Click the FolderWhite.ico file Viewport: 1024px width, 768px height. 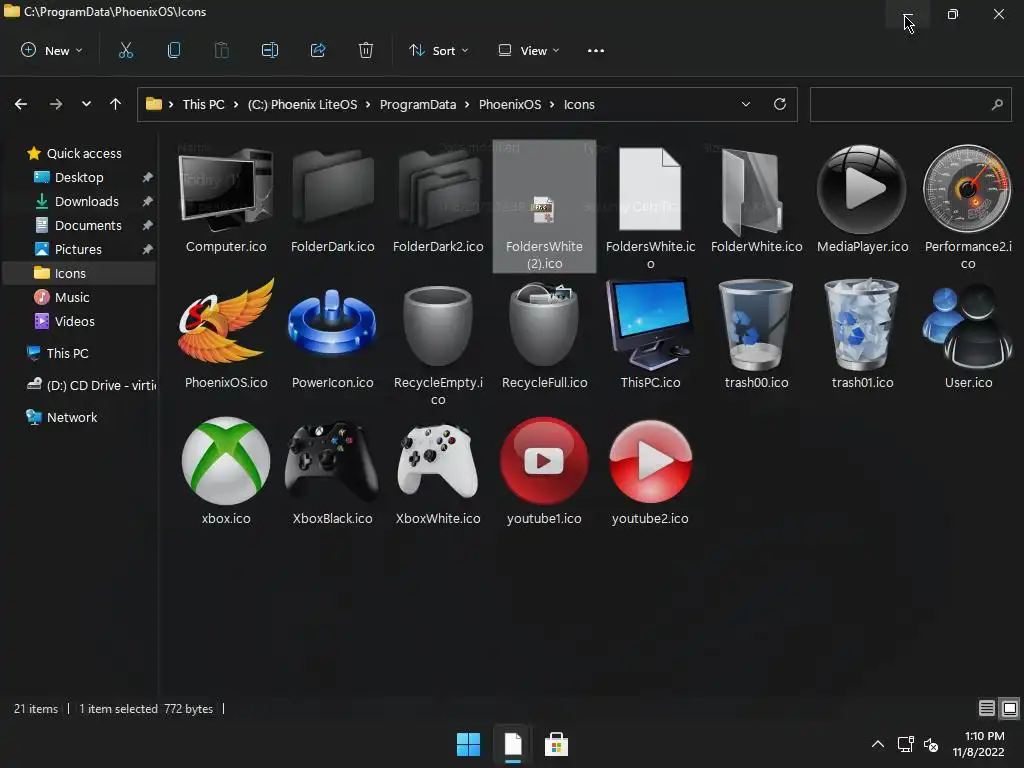pos(756,199)
